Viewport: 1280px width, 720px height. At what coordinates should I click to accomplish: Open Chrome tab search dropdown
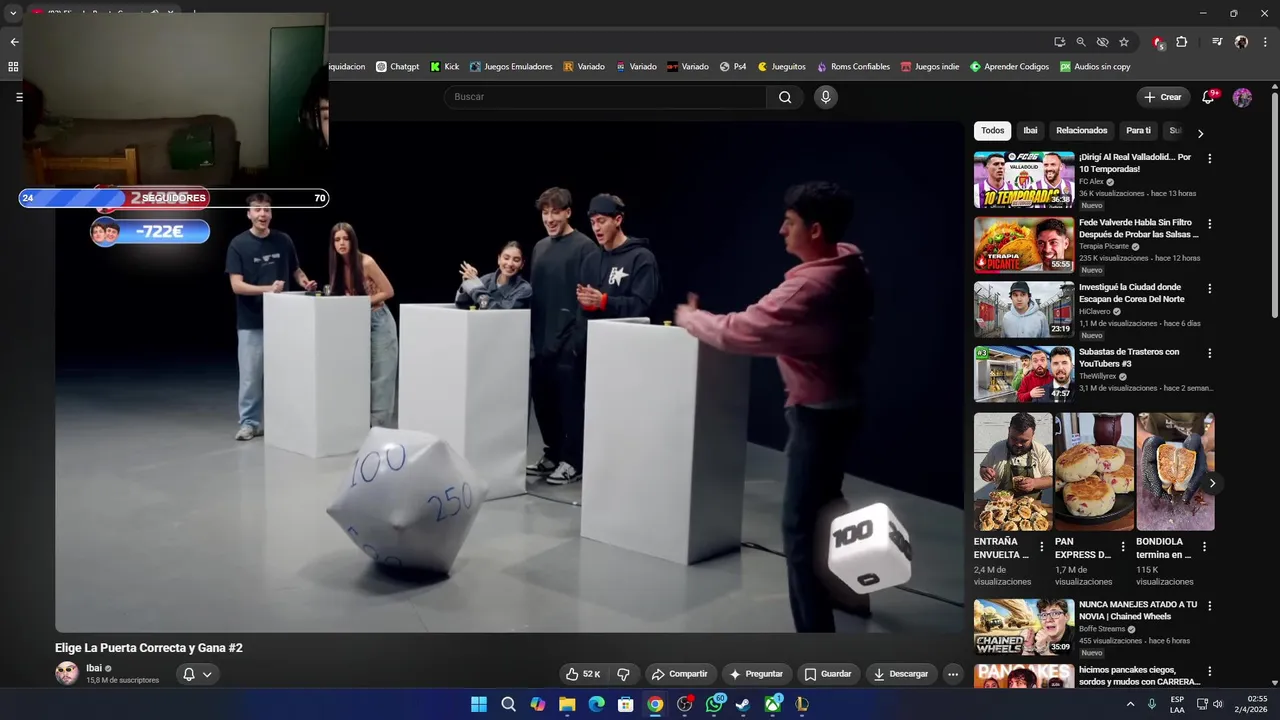click(13, 13)
